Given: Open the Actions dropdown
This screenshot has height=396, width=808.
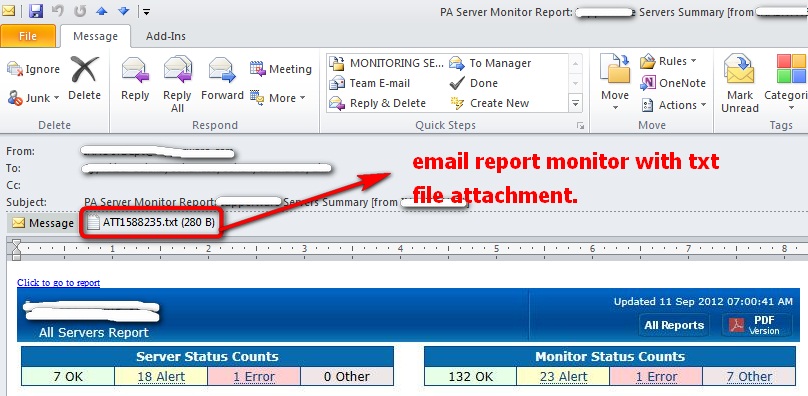Looking at the screenshot, I should click(x=673, y=105).
